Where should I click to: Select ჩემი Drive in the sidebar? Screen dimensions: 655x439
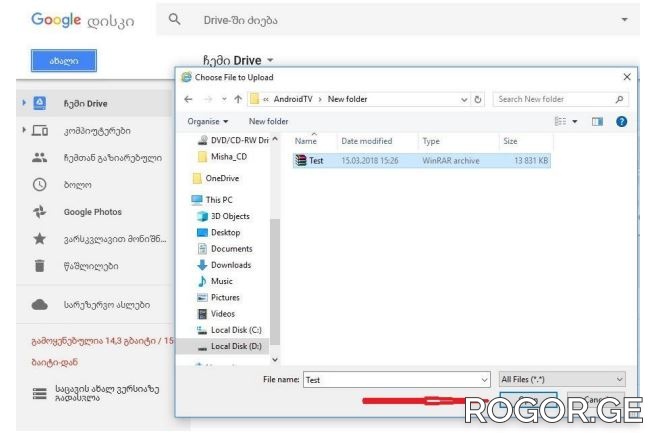(x=94, y=103)
